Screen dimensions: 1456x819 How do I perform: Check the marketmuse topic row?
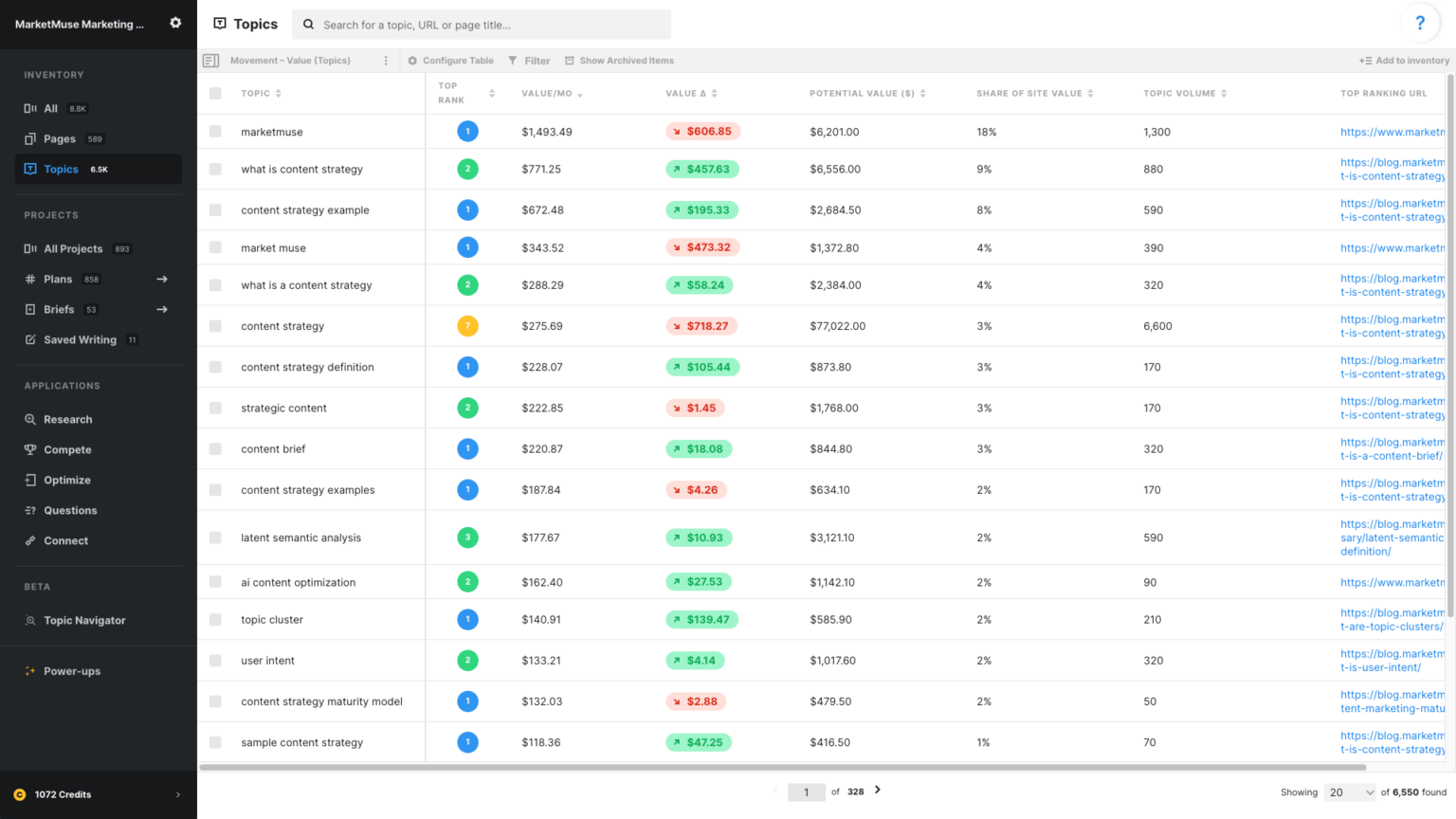pyautogui.click(x=215, y=132)
